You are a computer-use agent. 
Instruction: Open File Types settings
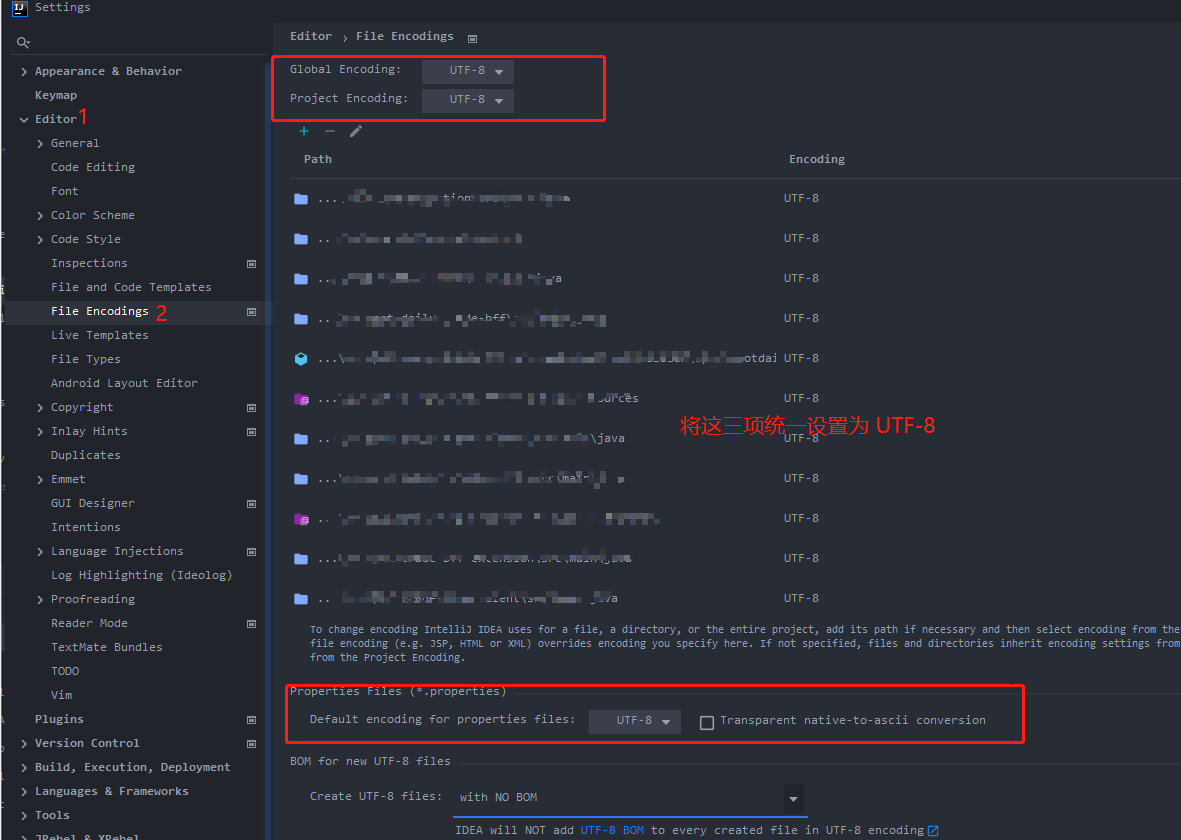point(86,359)
